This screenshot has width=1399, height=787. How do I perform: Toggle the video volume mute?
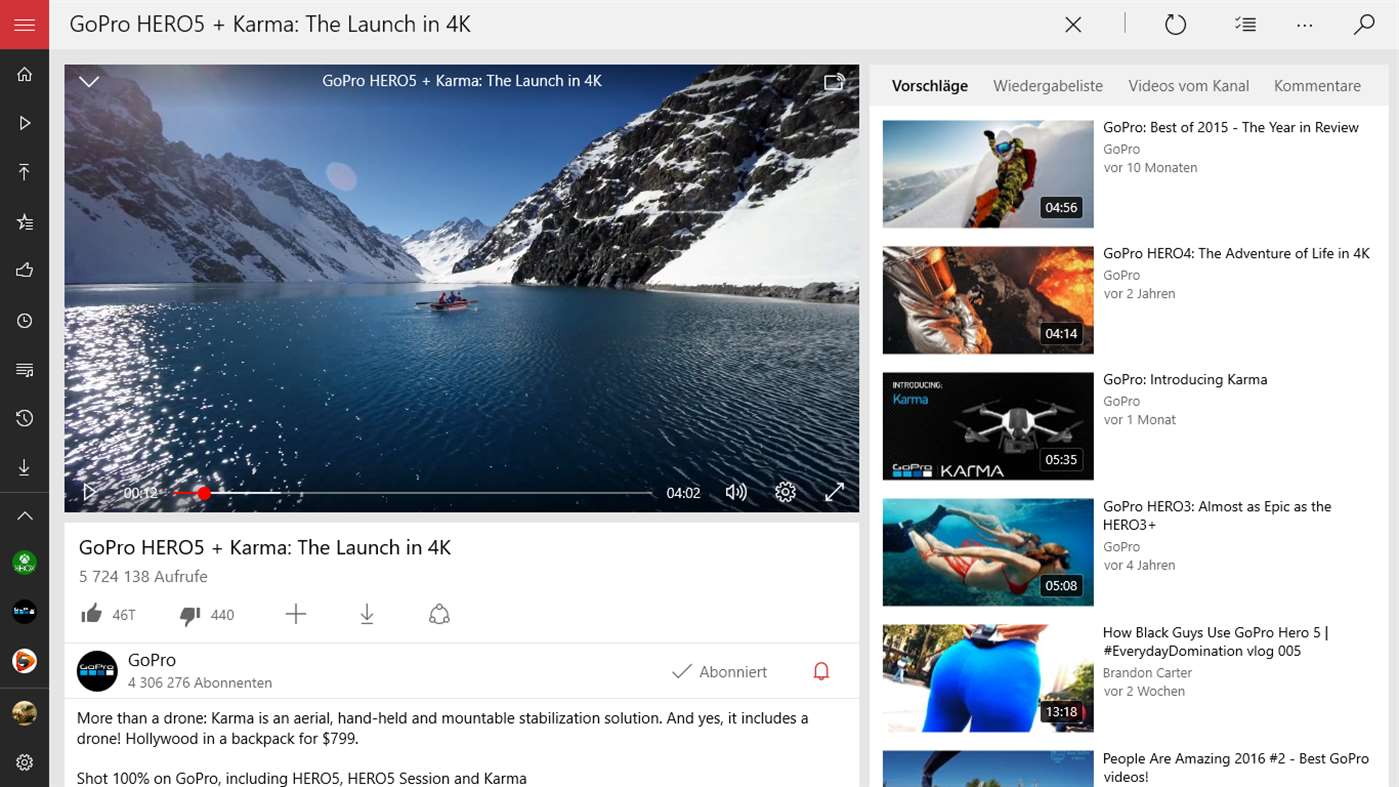tap(736, 492)
